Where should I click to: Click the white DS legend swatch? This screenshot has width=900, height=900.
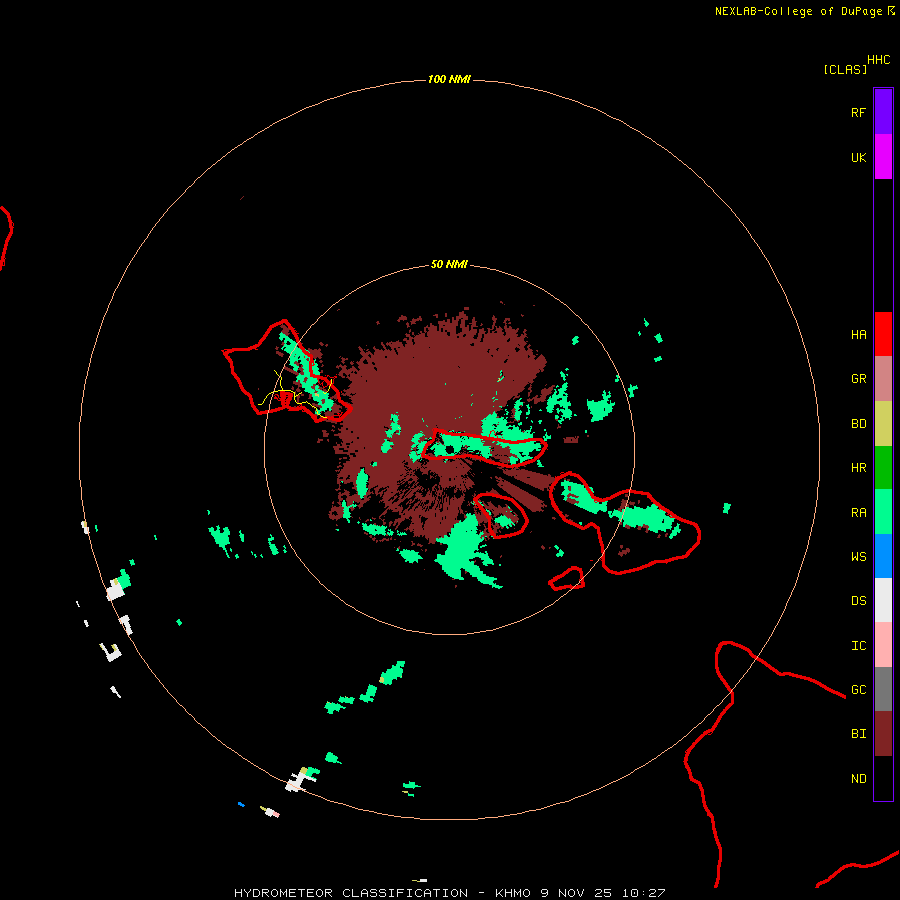coord(883,600)
